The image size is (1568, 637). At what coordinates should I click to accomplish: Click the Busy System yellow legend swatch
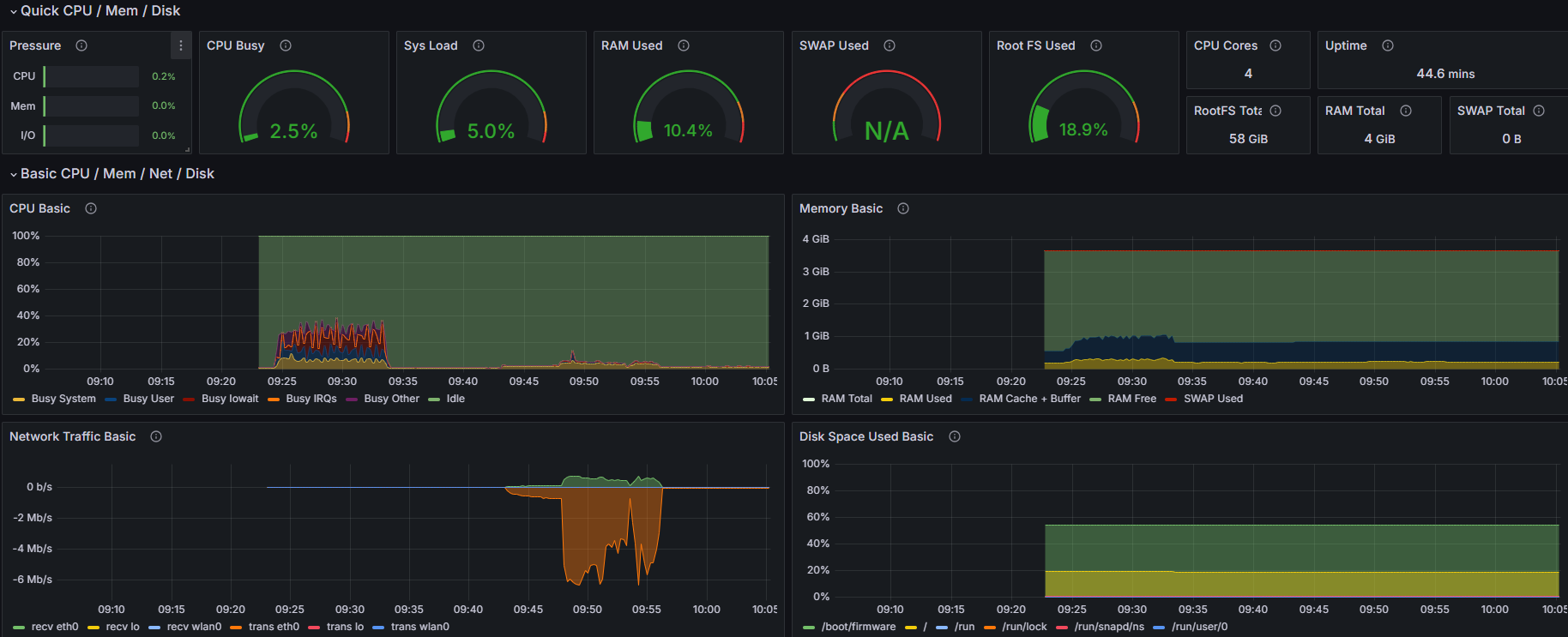[19, 400]
